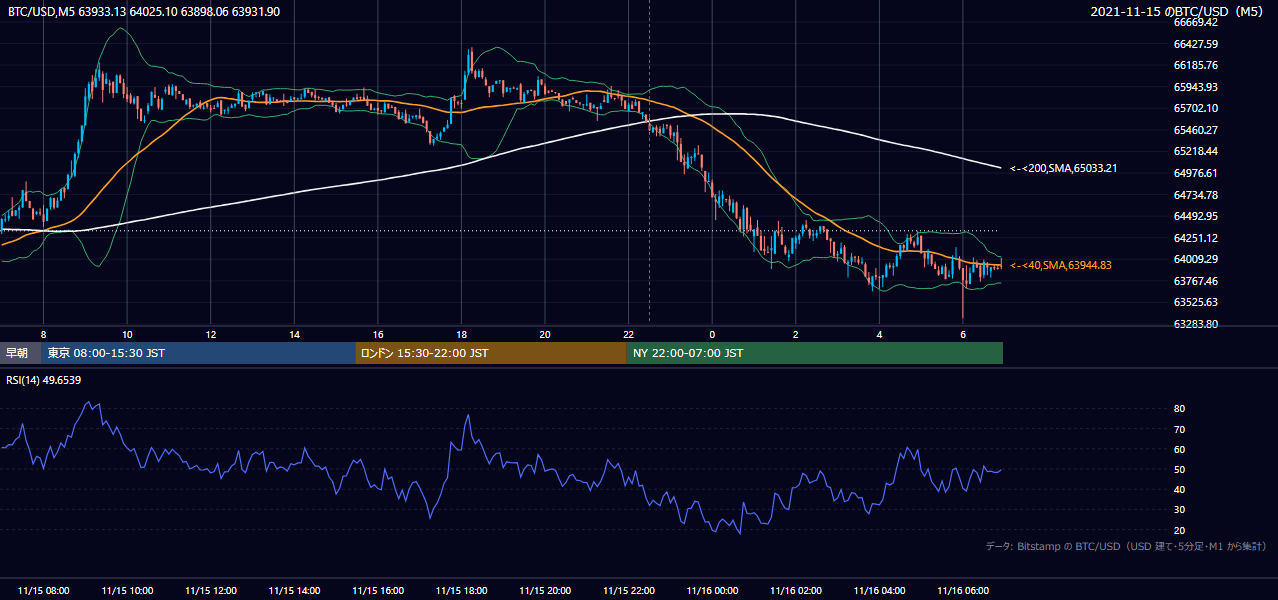Click hour tick 14 under price chart

pos(294,334)
